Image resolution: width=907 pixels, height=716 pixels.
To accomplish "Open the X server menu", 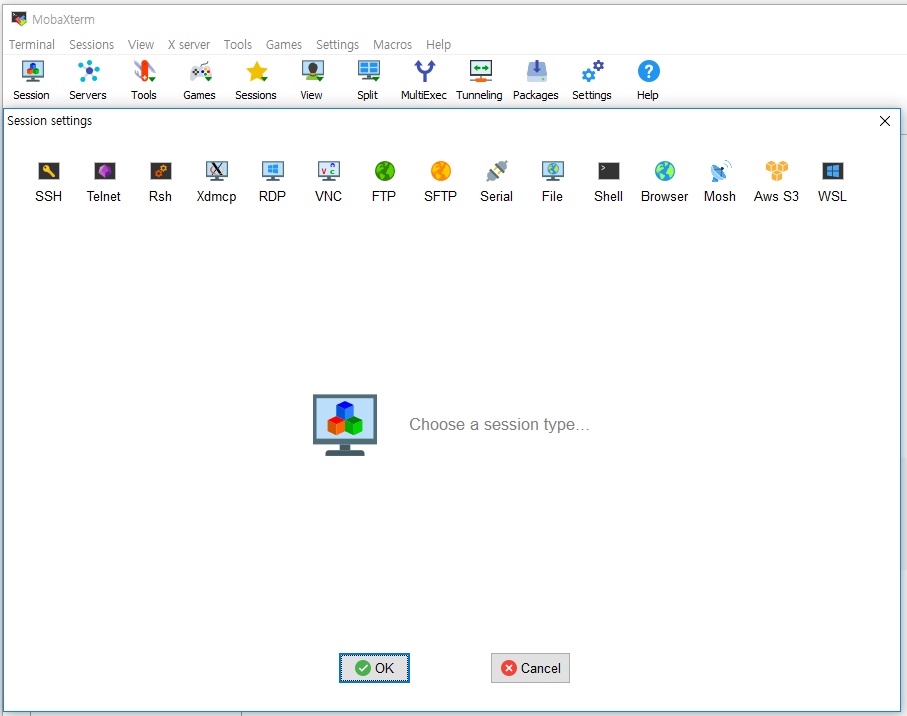I will pos(189,45).
